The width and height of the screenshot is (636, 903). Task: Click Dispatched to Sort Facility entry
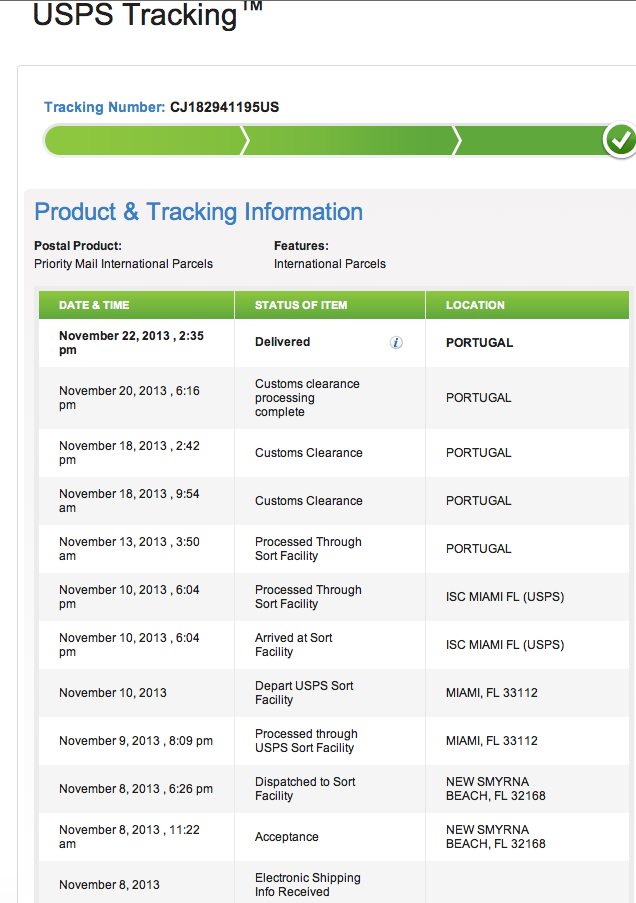click(305, 789)
